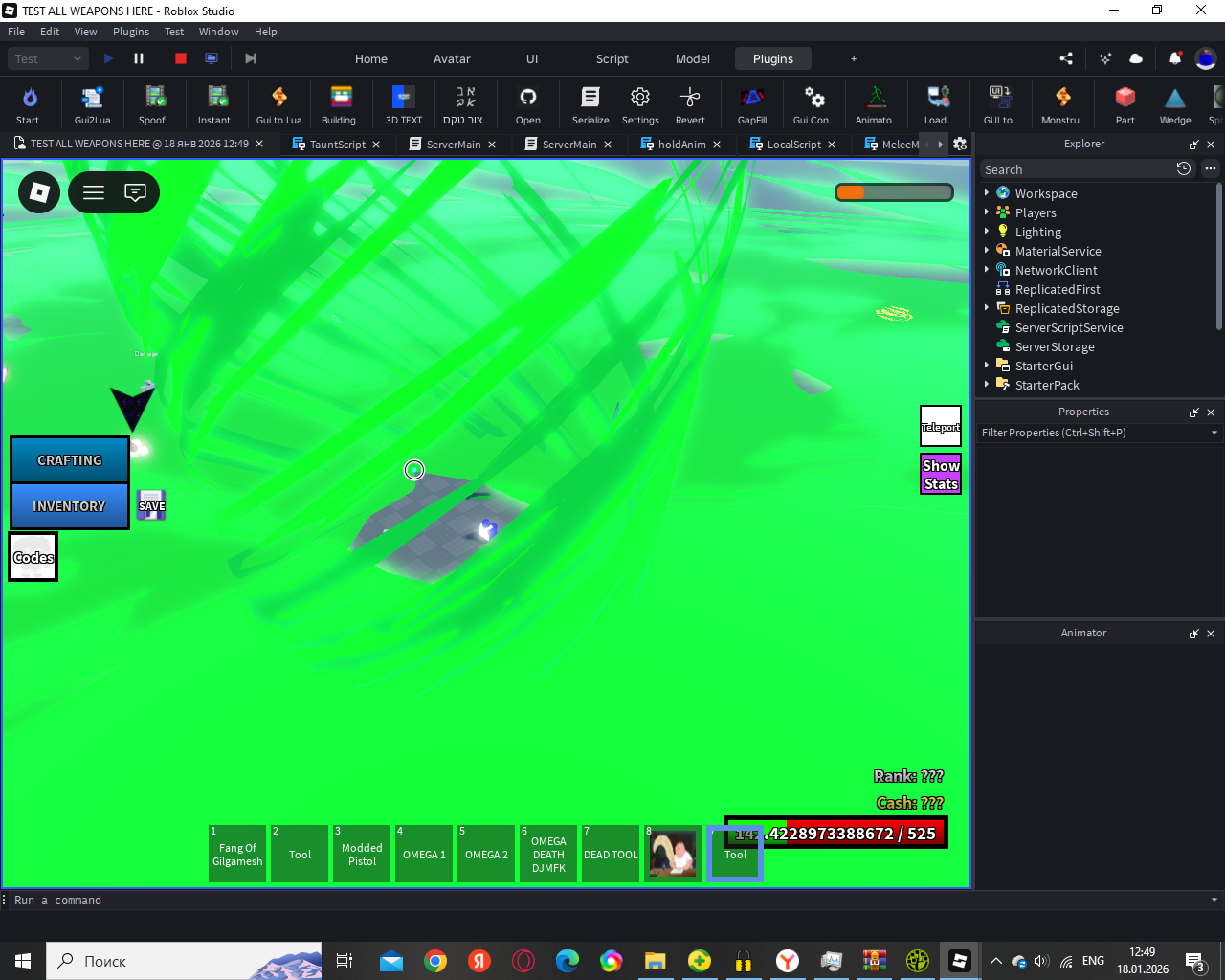Click the red health bar
The height and width of the screenshot is (980, 1225).
835,833
